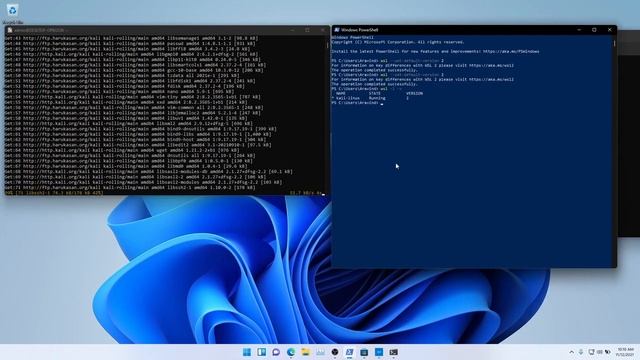Open the Widgets panel in the taskbar
This screenshot has width=640, height=360.
[262, 352]
